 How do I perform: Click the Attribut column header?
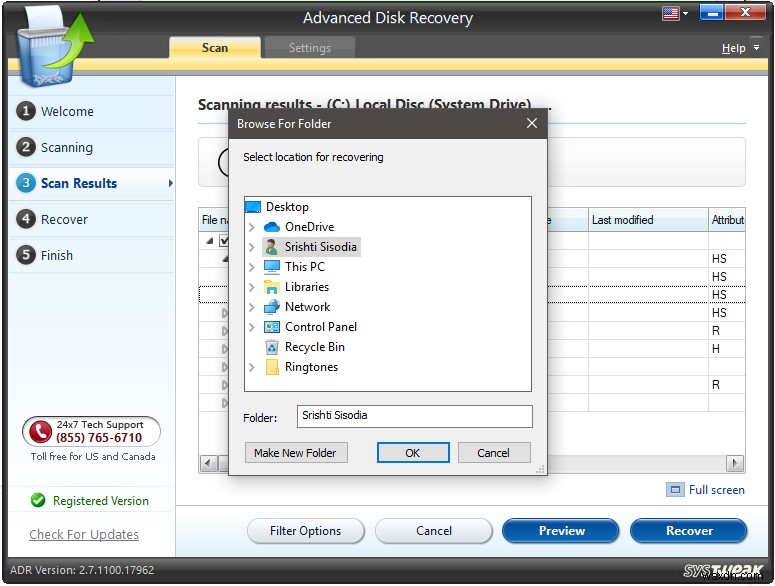point(727,220)
